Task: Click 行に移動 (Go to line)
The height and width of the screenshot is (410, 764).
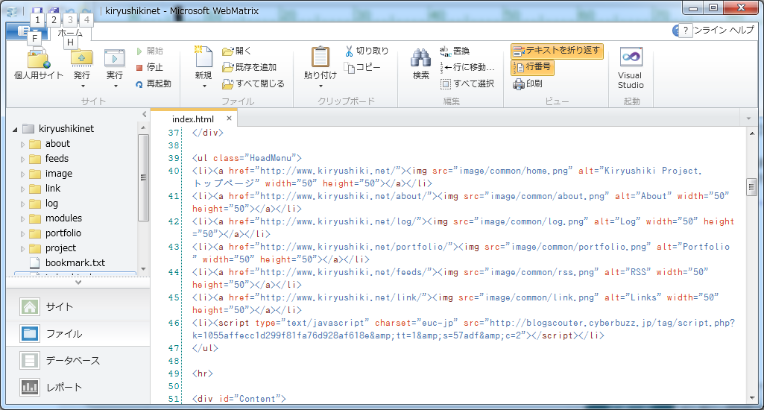Action: tap(467, 67)
